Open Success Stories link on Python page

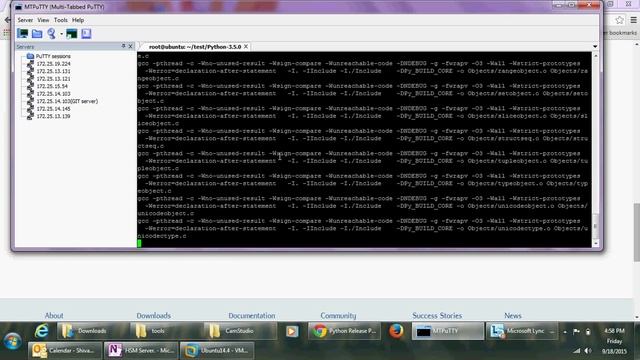coord(437,316)
